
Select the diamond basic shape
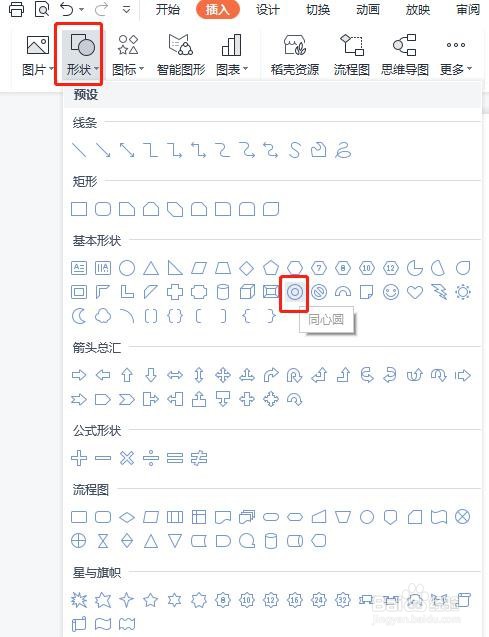pyautogui.click(x=247, y=268)
